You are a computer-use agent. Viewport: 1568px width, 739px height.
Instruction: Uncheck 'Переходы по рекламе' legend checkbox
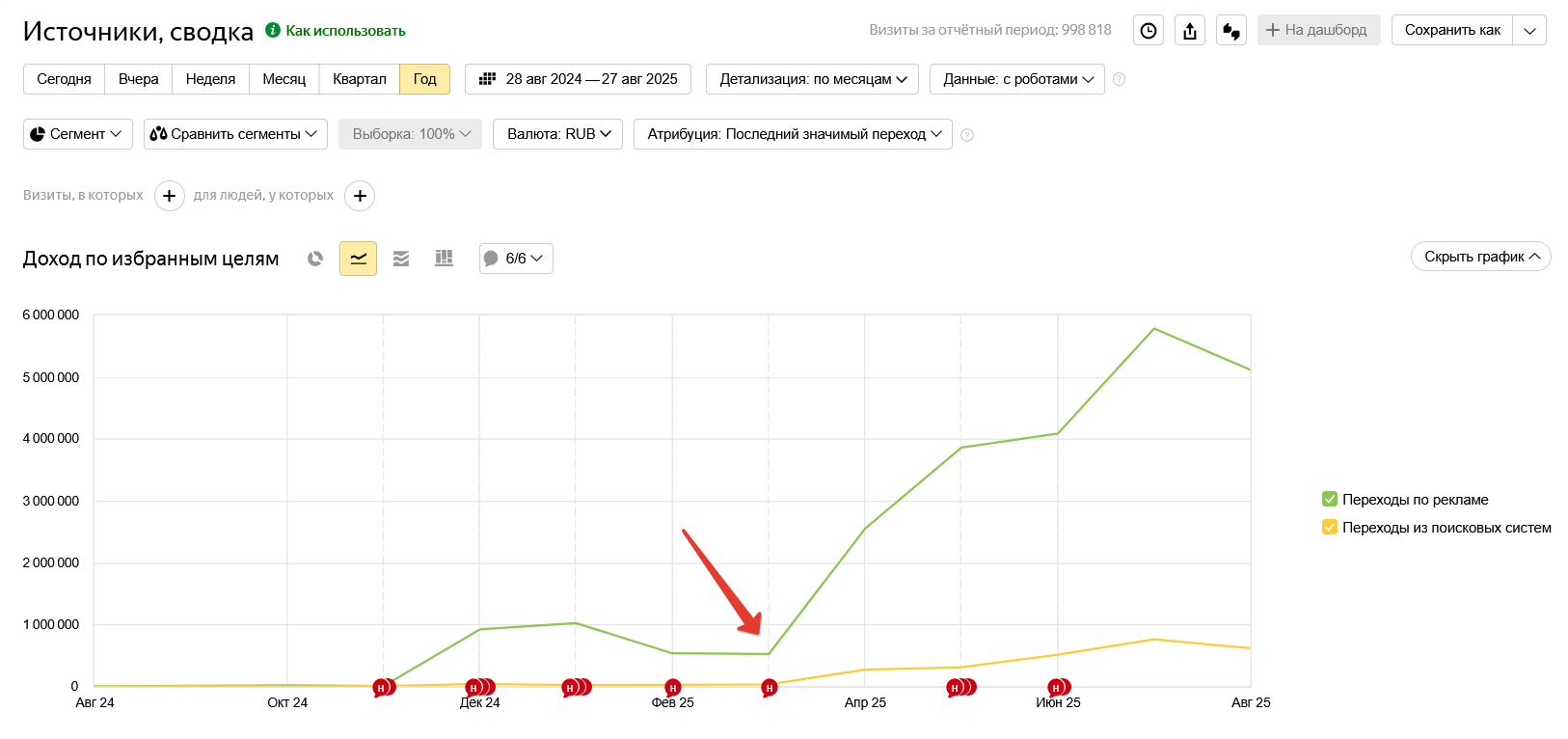1330,500
